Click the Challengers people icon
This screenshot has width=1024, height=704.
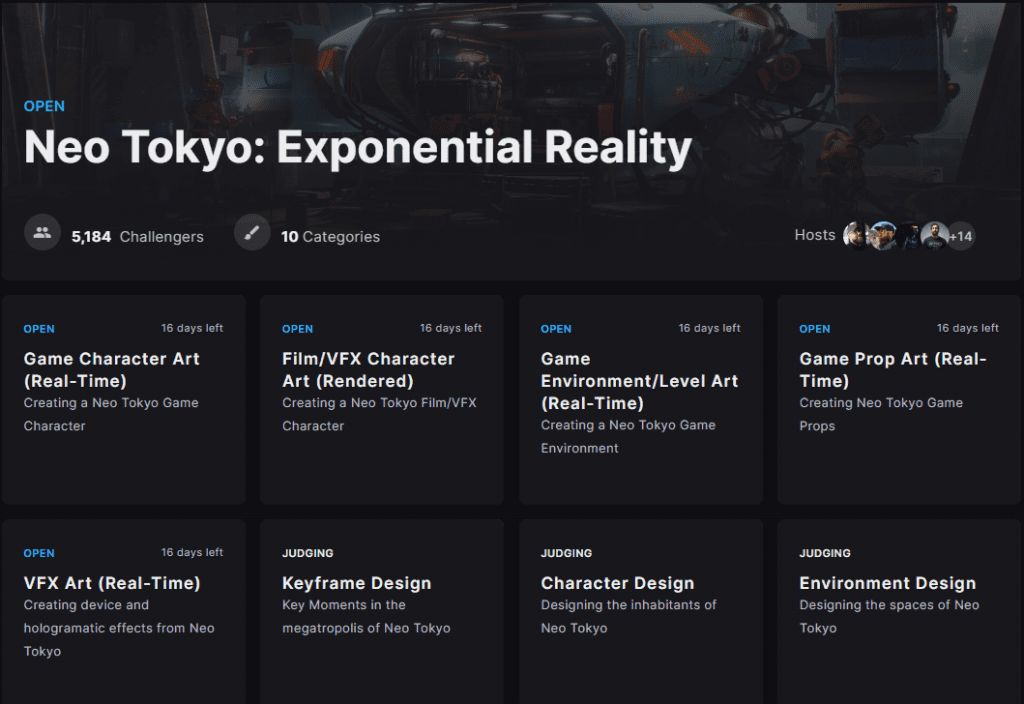coord(42,232)
